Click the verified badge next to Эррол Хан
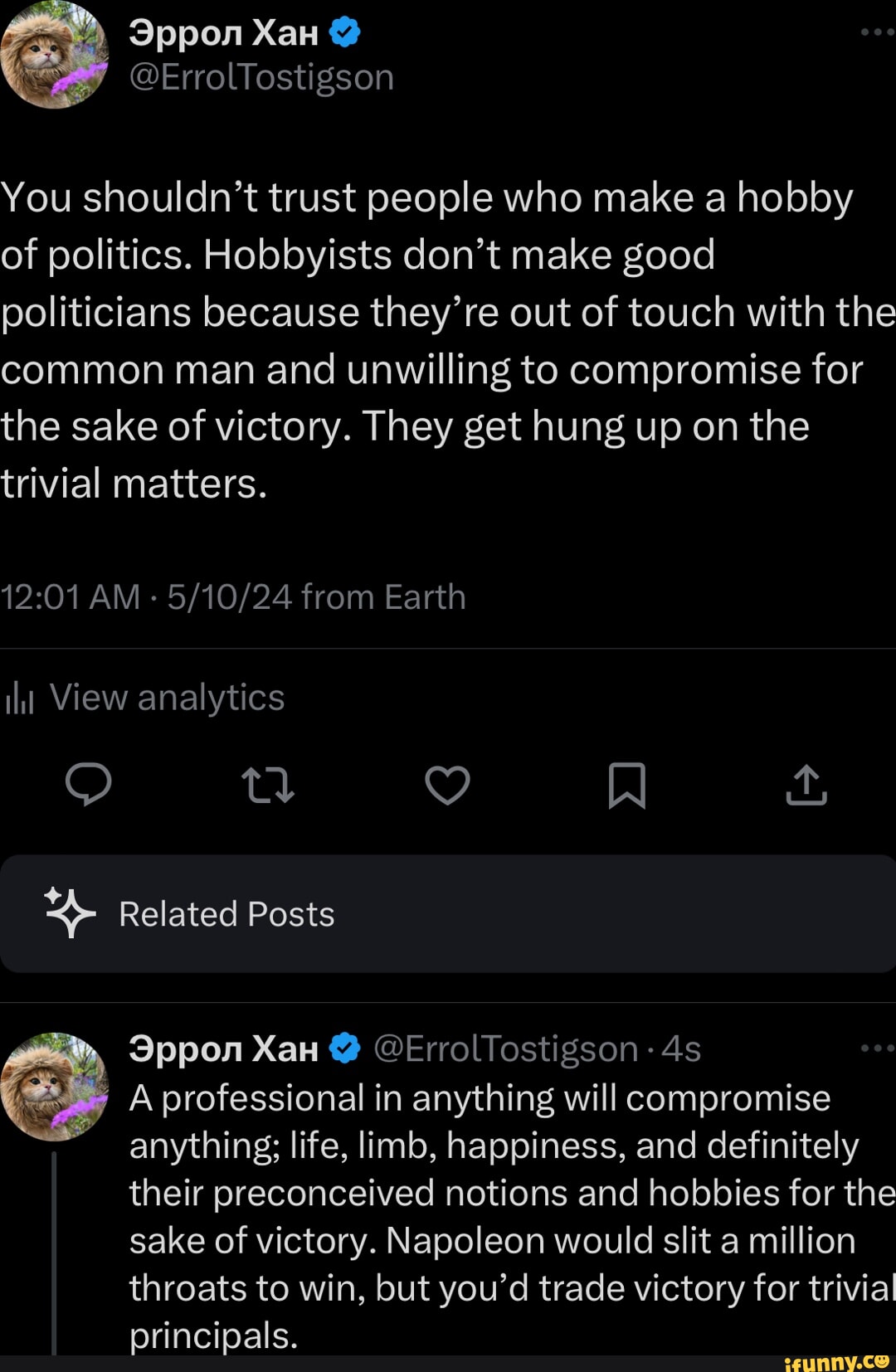 [345, 32]
